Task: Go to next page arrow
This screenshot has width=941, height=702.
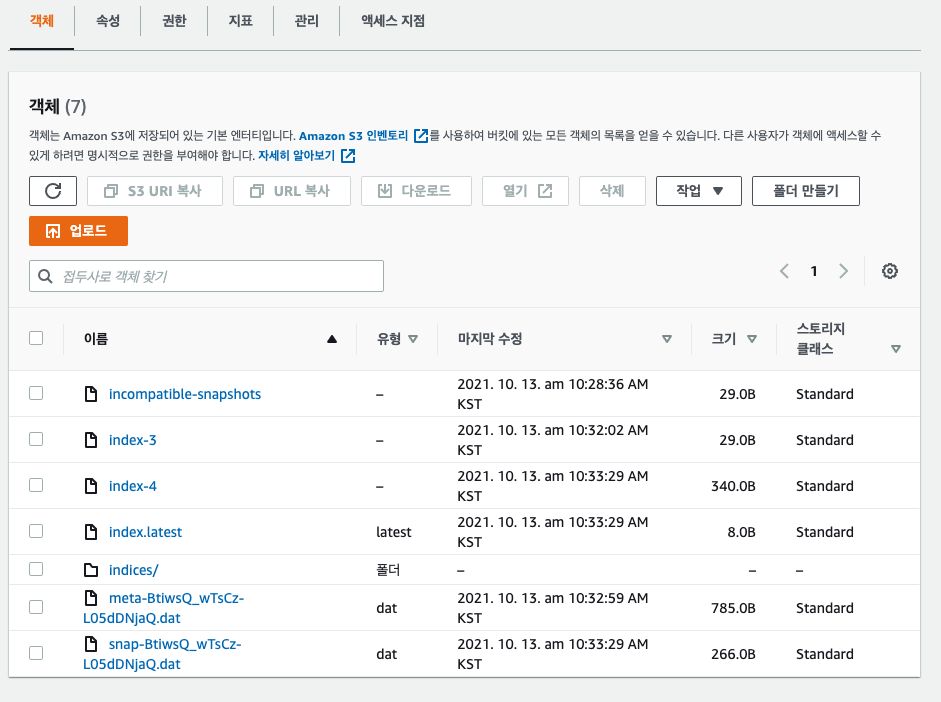Action: coord(843,271)
